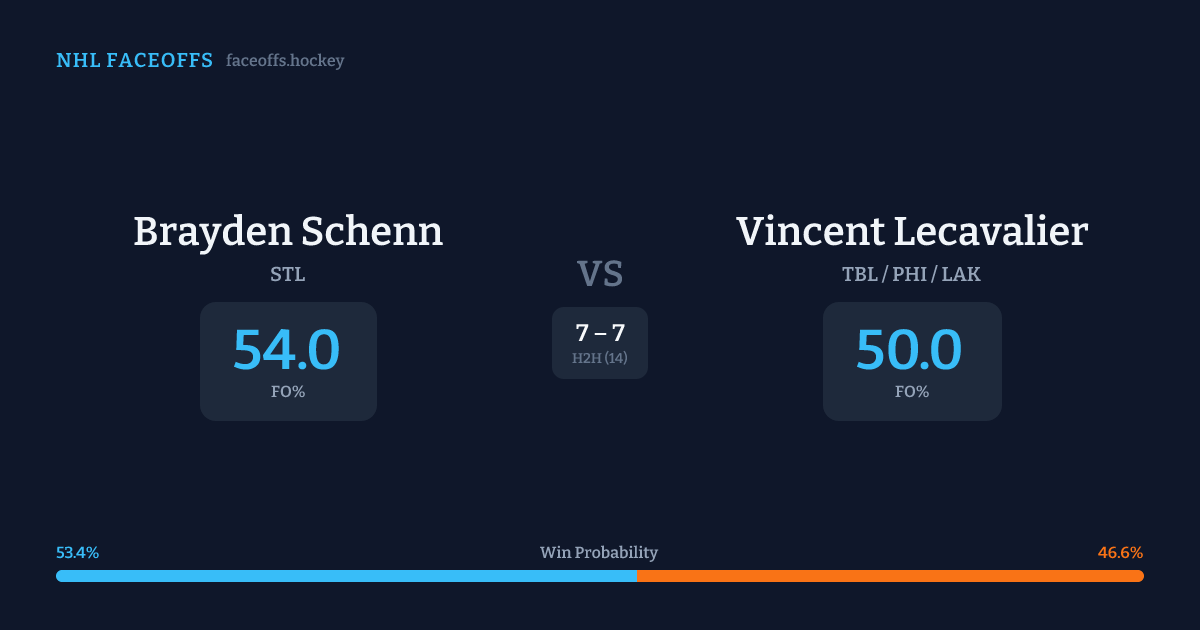Click the 46.6% win probability figure
1200x630 pixels.
(1120, 553)
